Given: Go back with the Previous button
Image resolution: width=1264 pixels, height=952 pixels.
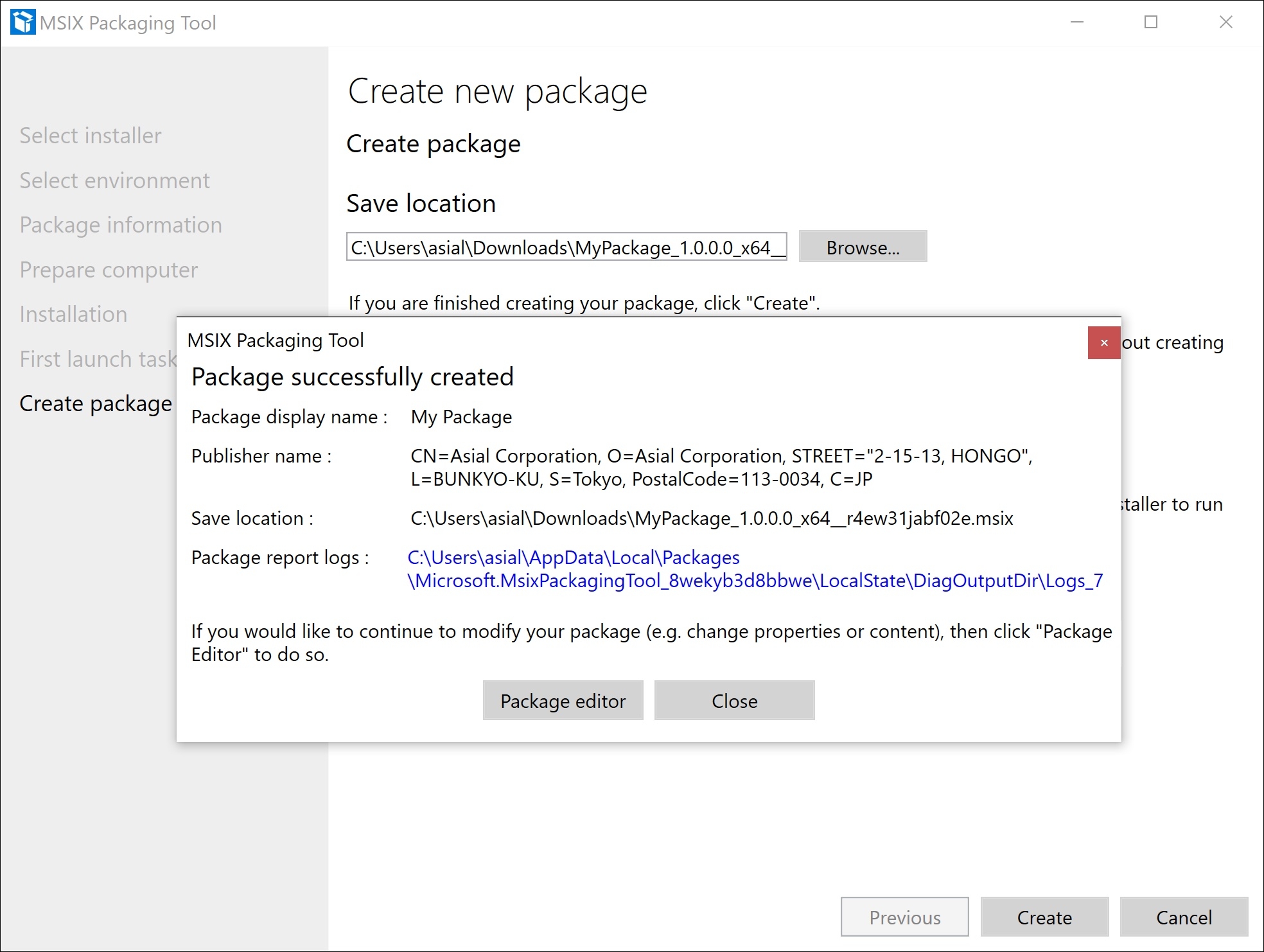Looking at the screenshot, I should click(x=904, y=917).
